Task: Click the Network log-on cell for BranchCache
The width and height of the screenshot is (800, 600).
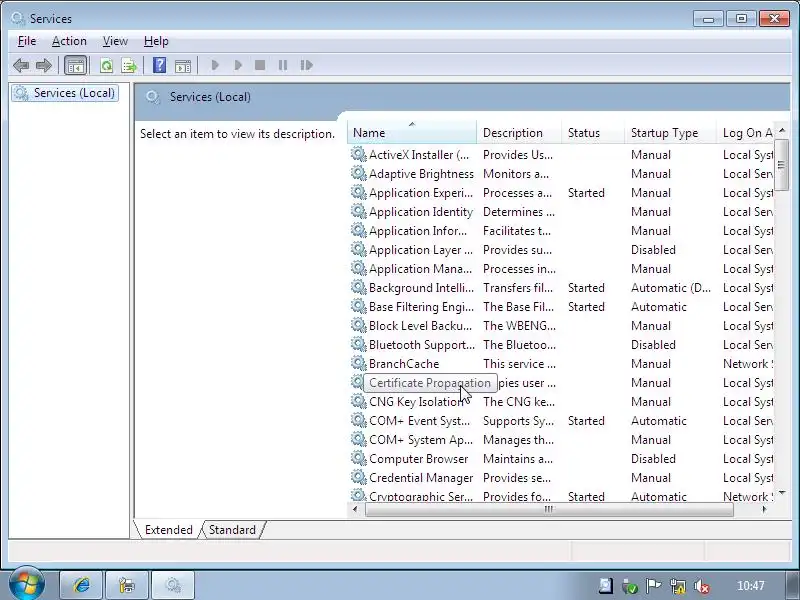Action: [x=747, y=364]
